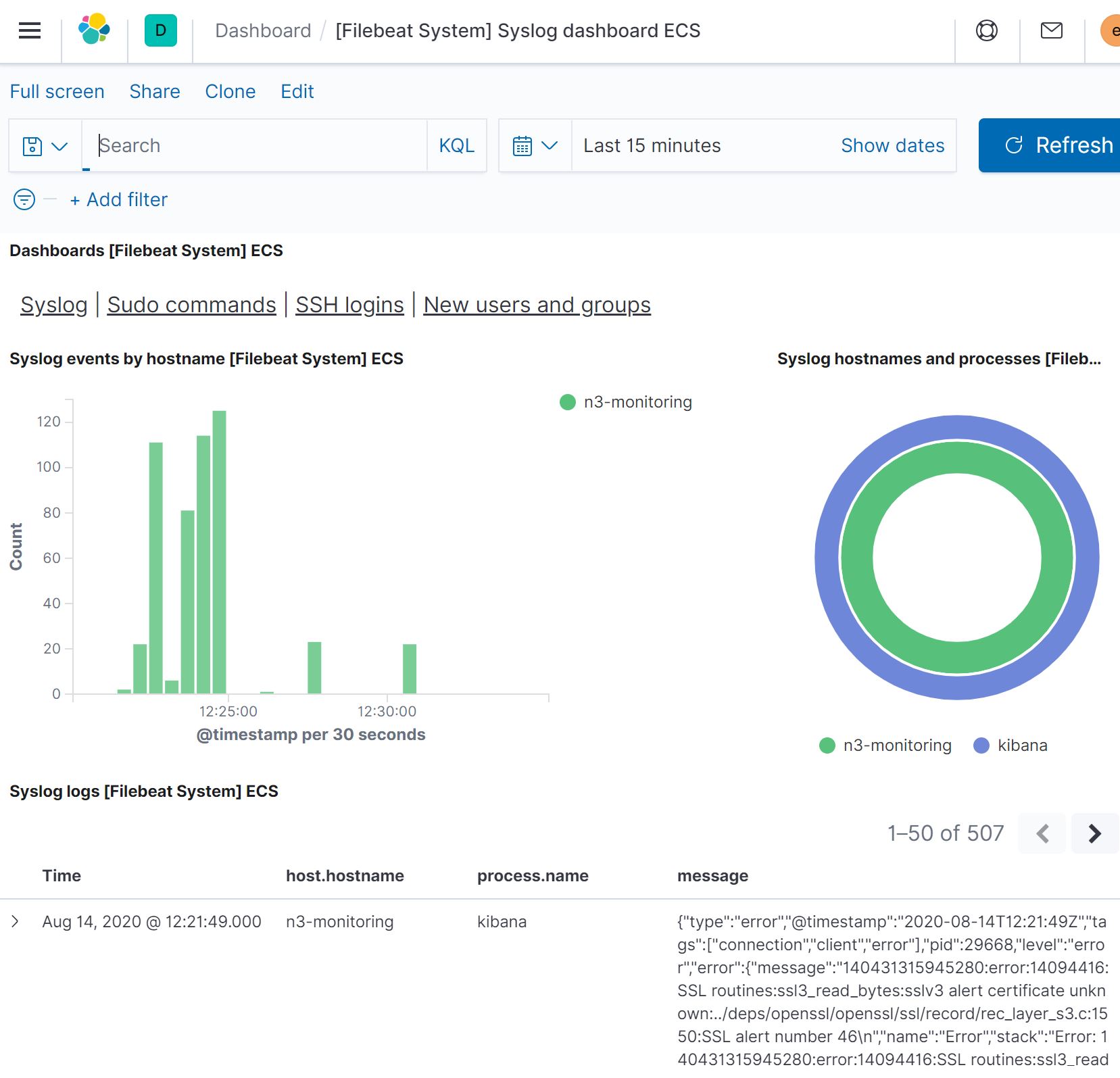1120x1078 pixels.
Task: Click the Refresh button
Action: pyautogui.click(x=1049, y=145)
